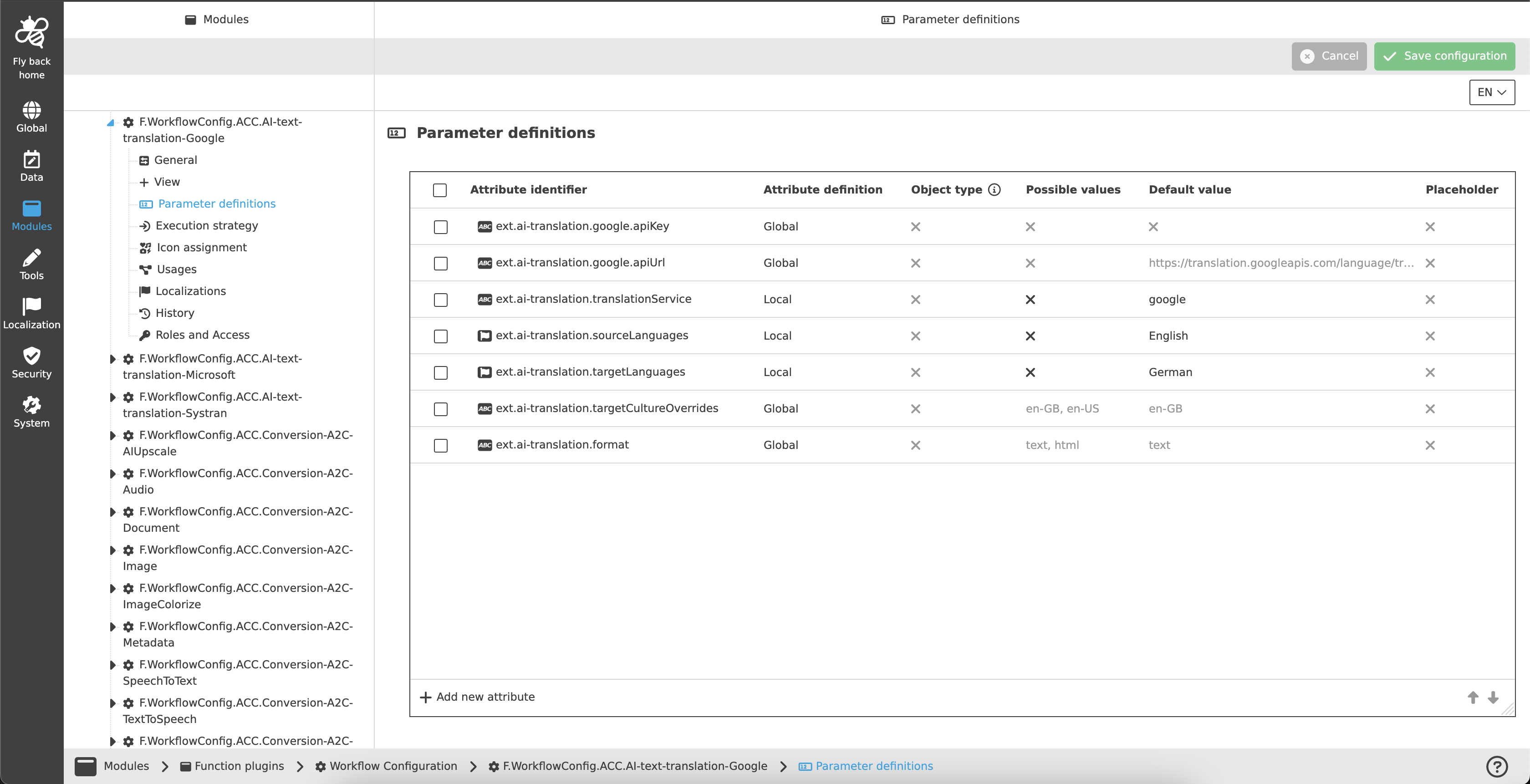Click the Fly back home bee icon
The width and height of the screenshot is (1530, 784).
pyautogui.click(x=31, y=31)
